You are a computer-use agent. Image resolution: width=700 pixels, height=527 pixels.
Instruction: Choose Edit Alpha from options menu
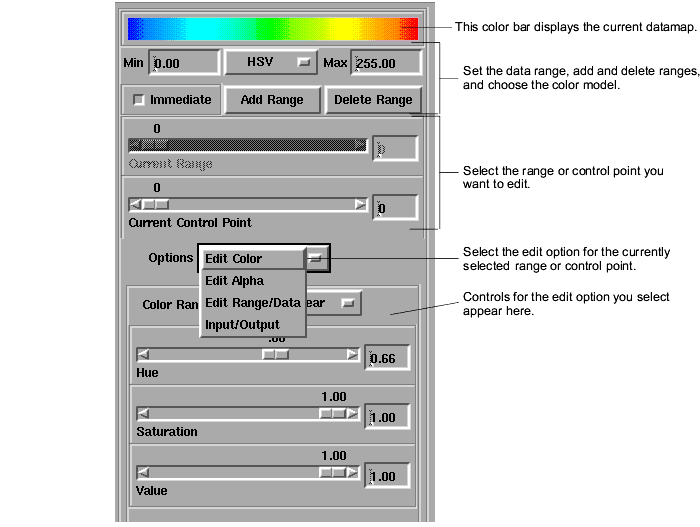[234, 281]
